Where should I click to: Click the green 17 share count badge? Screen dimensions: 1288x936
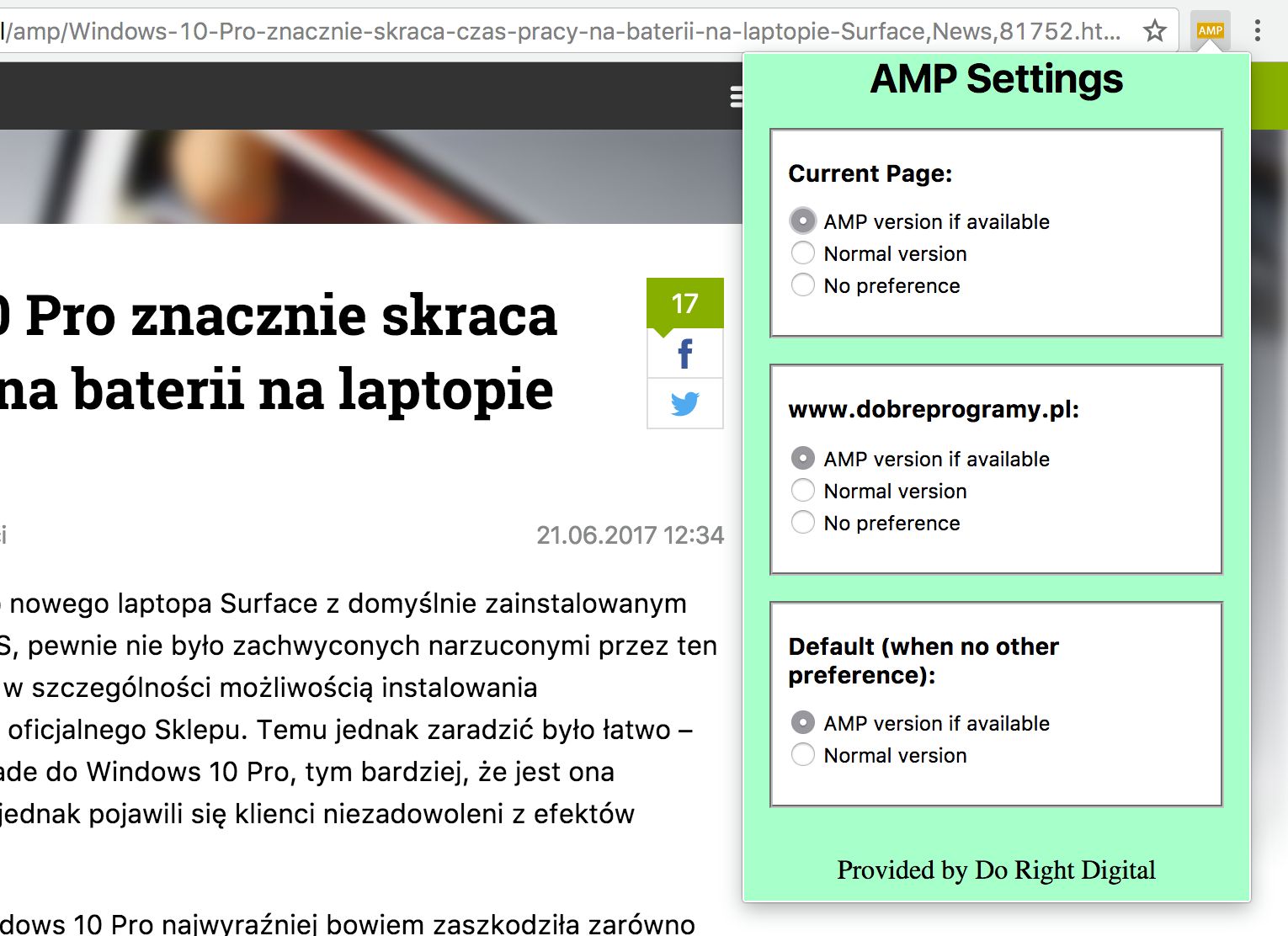[x=684, y=303]
